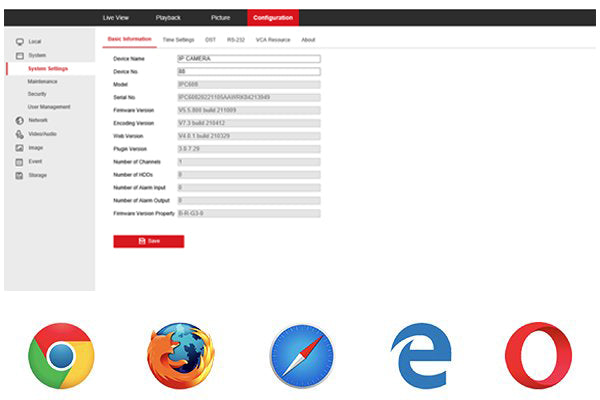Click the Local monitor icon in sidebar

pos(19,42)
